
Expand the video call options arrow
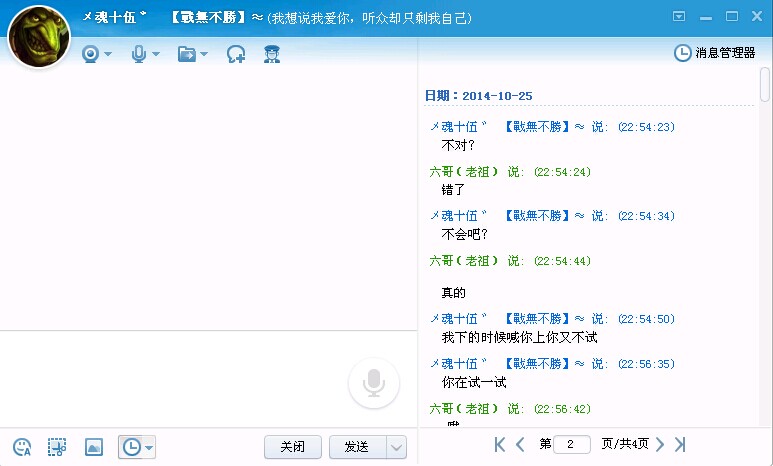click(109, 54)
